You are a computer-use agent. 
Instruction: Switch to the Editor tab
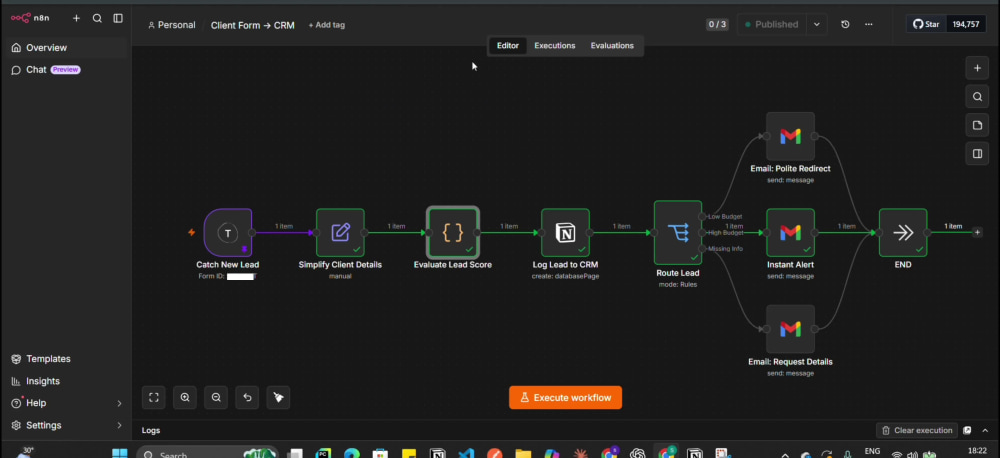tap(508, 46)
